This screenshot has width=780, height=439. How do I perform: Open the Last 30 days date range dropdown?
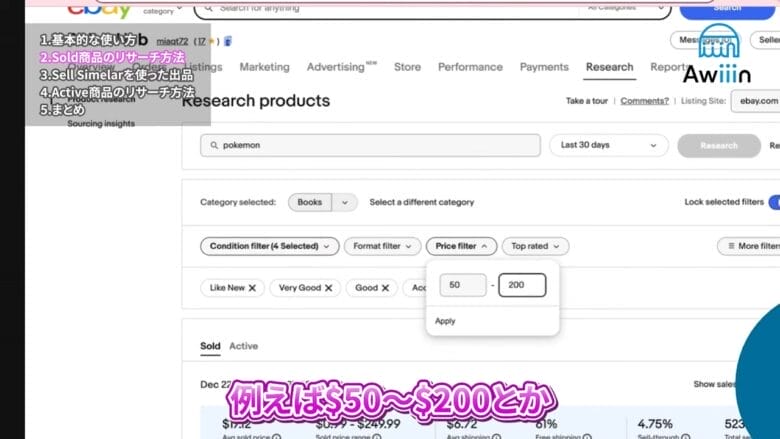tap(608, 145)
